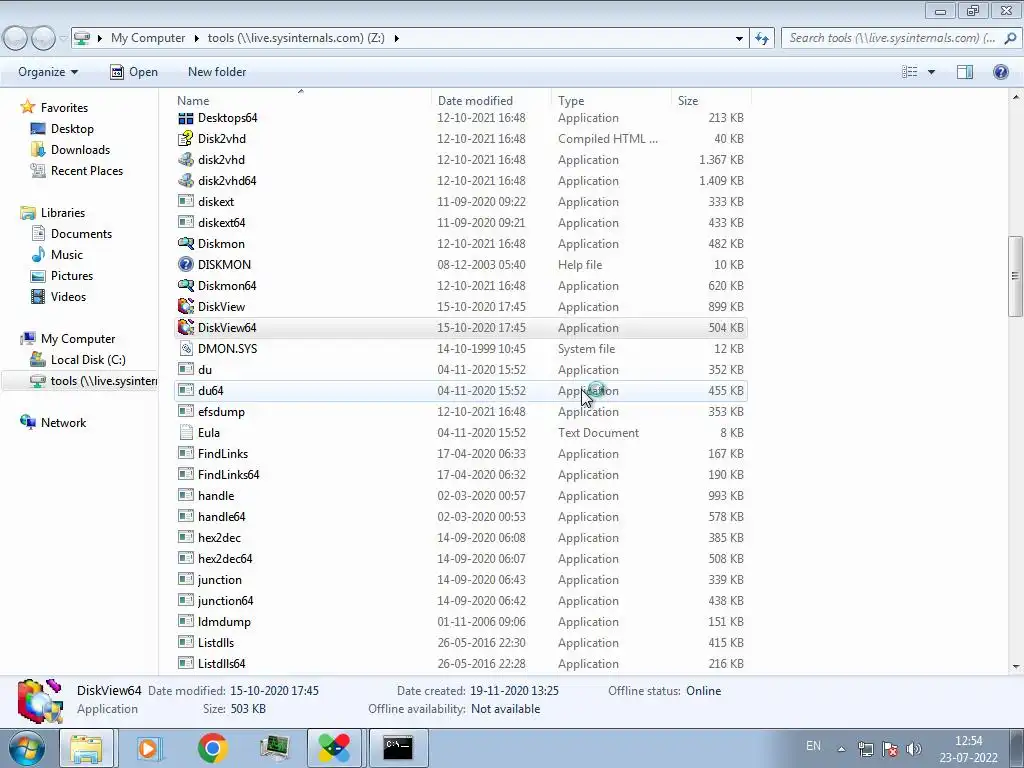The height and width of the screenshot is (768, 1024).
Task: Select the FindLinks64 file
Action: click(x=229, y=475)
